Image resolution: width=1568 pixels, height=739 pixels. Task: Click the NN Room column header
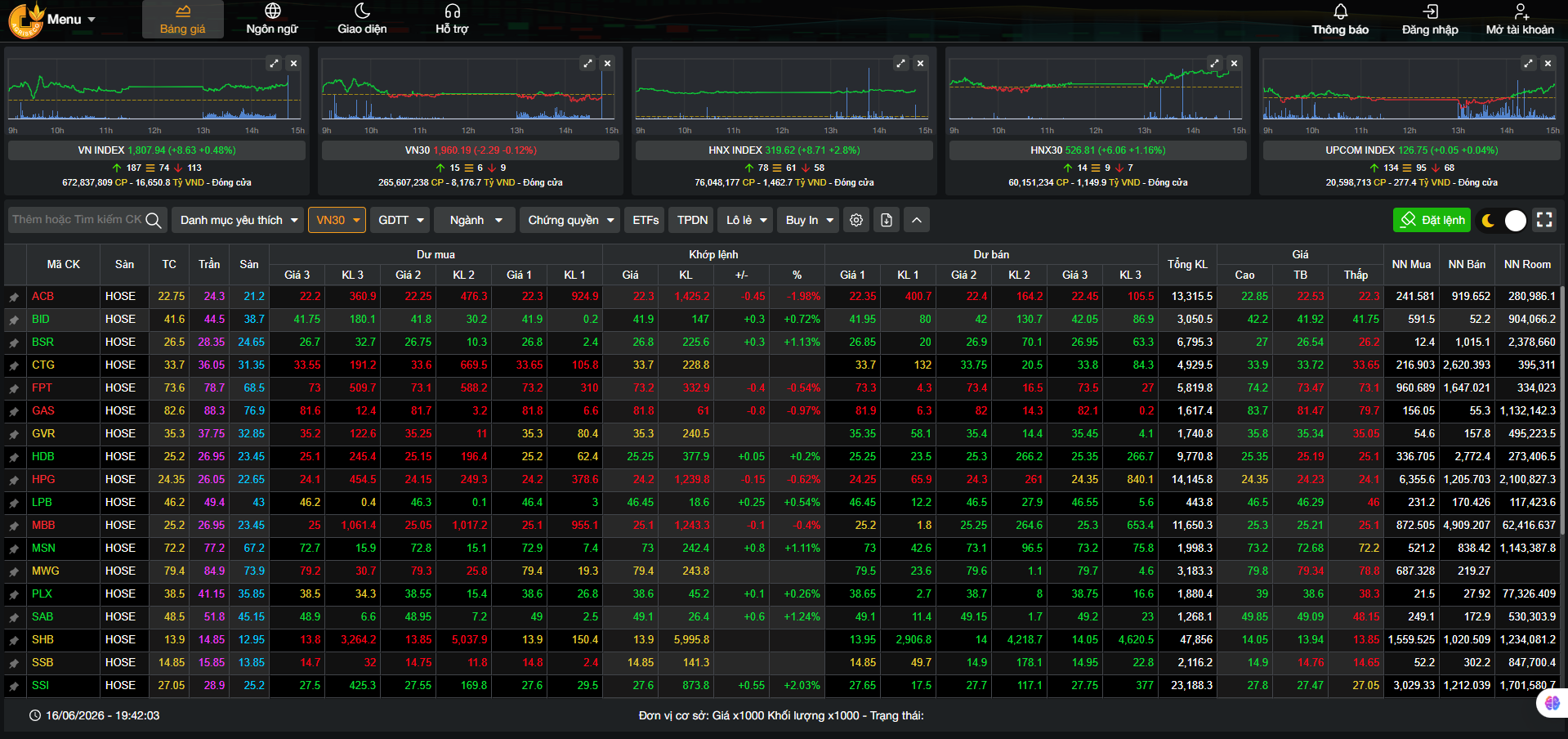[x=1527, y=264]
